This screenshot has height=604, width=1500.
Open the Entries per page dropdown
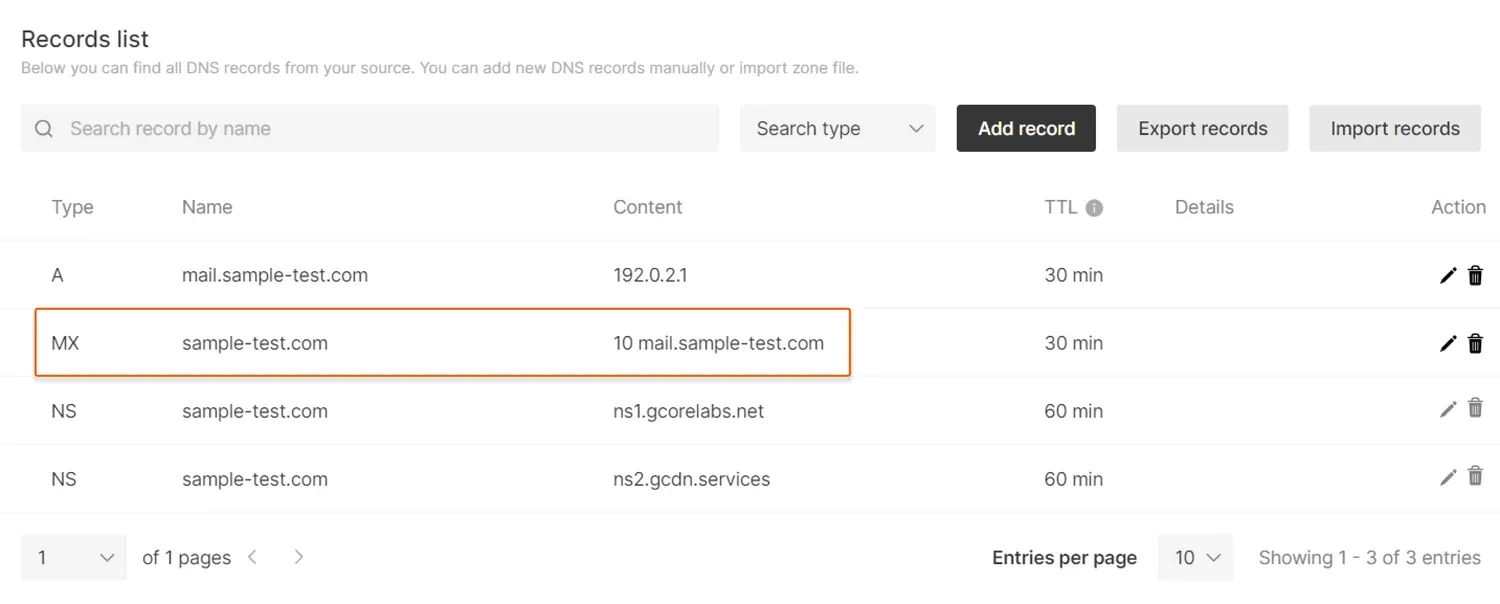tap(1195, 557)
